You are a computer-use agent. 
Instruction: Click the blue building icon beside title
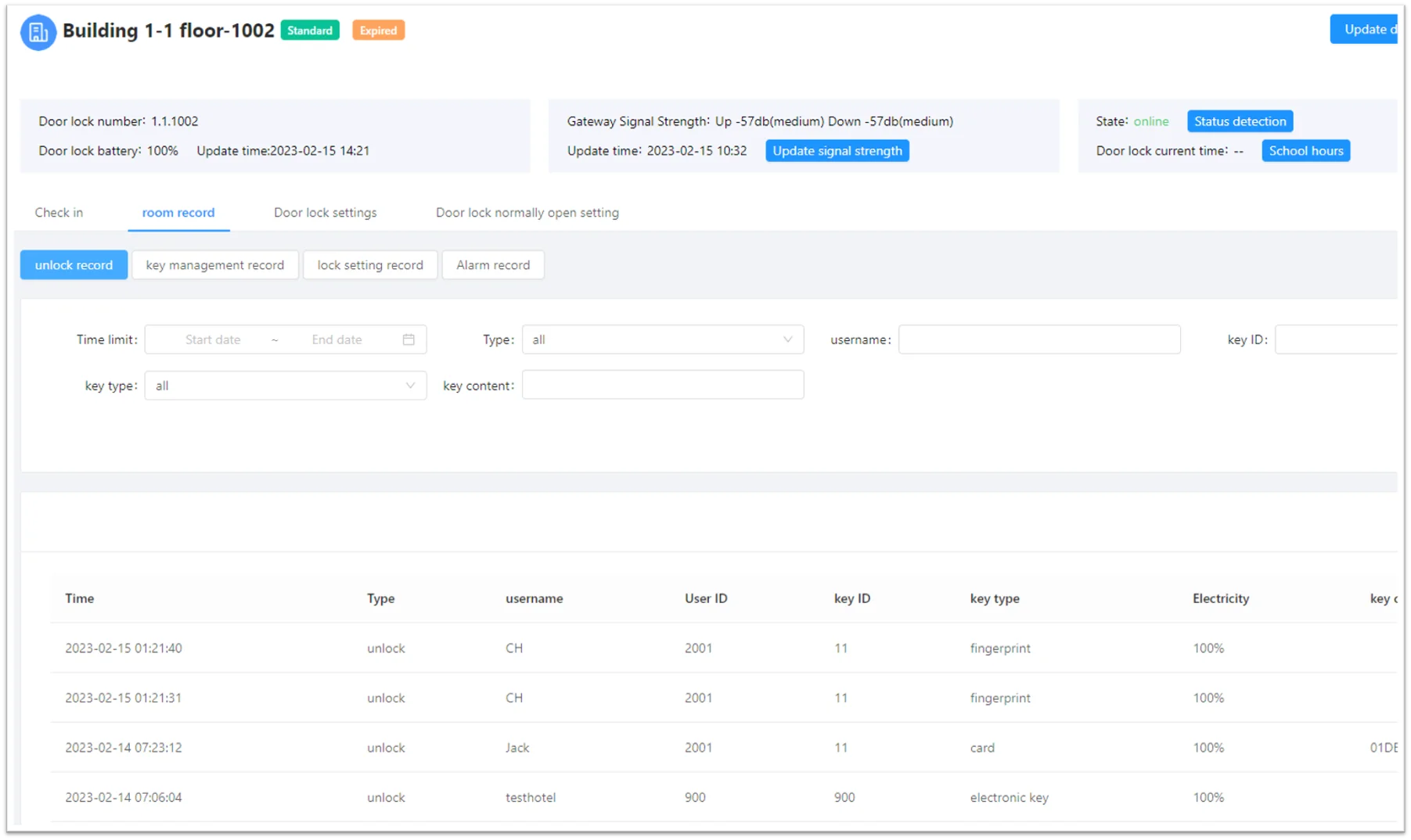(x=38, y=32)
